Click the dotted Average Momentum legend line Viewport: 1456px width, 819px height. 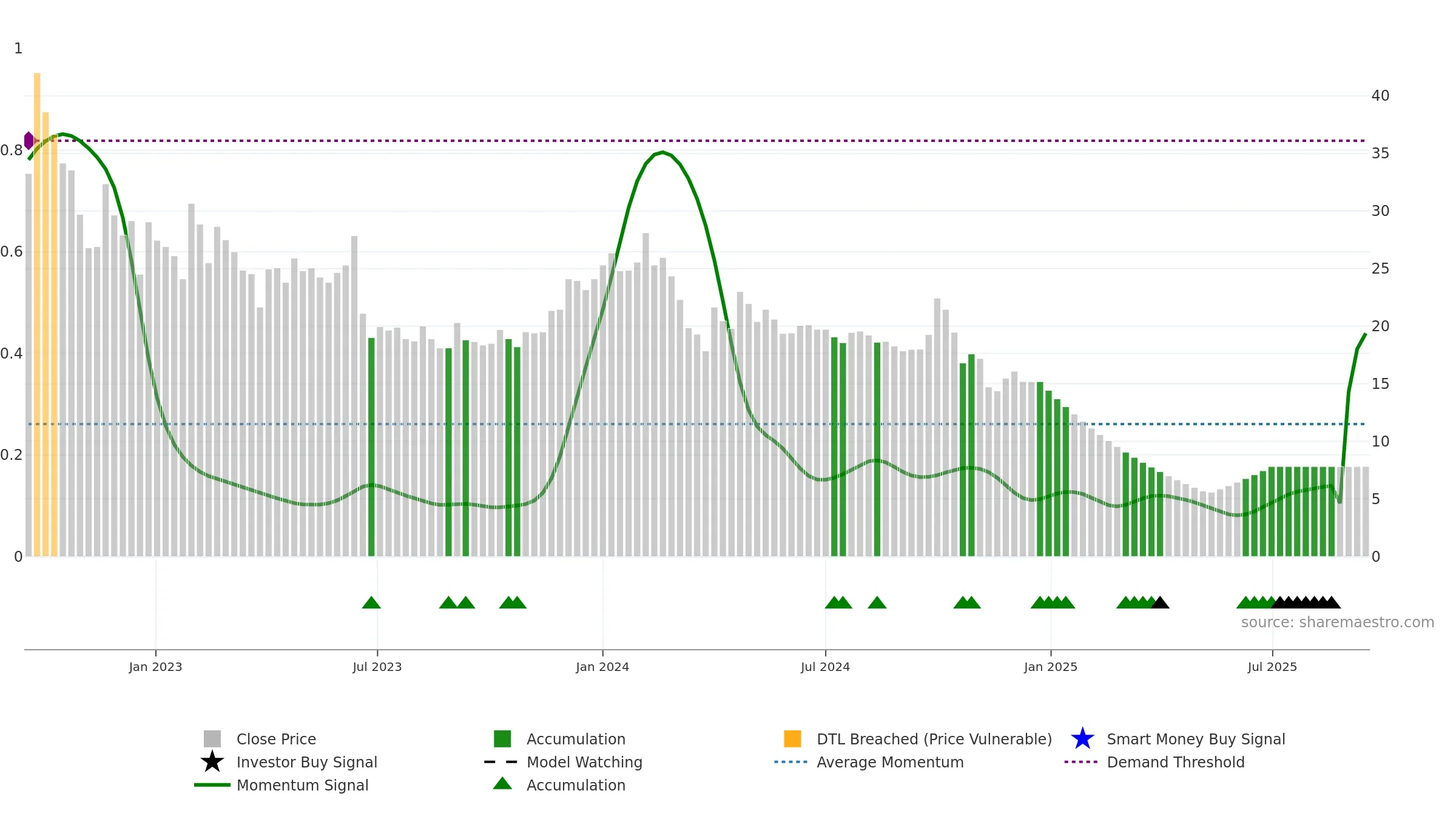[791, 762]
